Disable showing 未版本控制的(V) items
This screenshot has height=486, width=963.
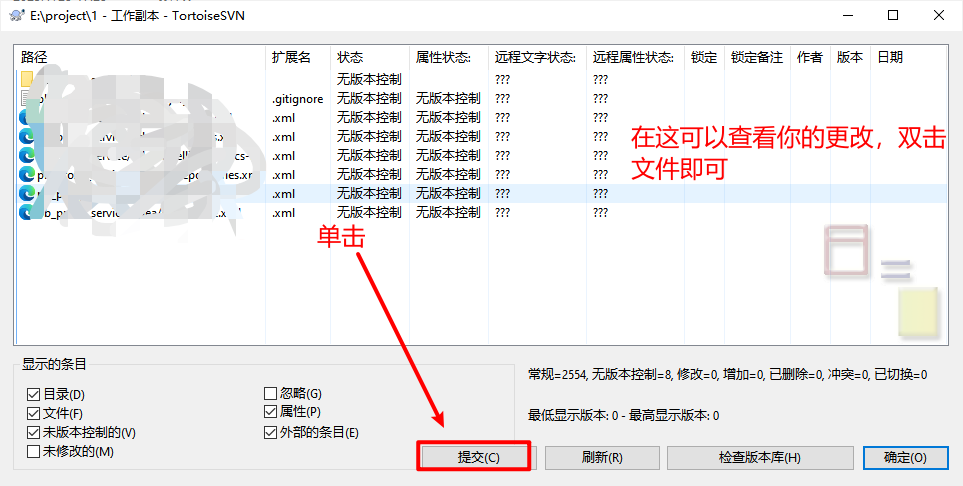33,433
